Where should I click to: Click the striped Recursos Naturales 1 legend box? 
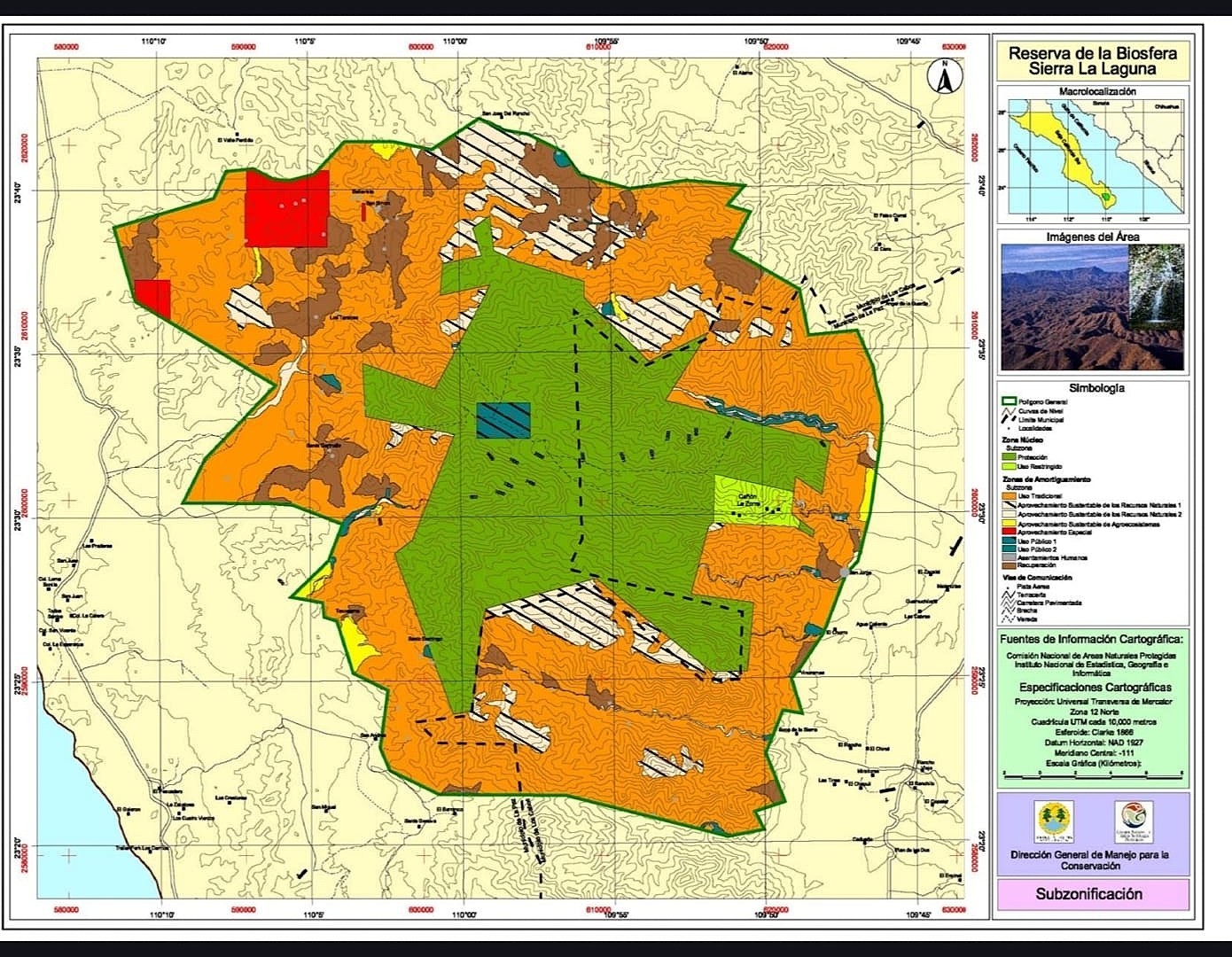pyautogui.click(x=1008, y=505)
